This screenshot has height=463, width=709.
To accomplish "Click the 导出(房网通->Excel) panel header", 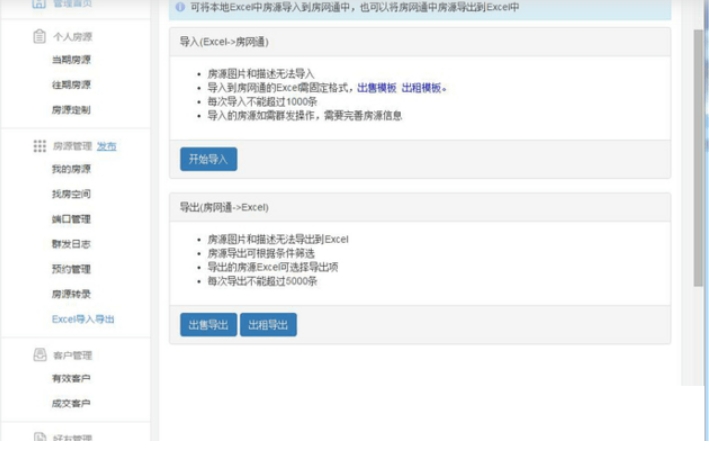I will (420, 207).
